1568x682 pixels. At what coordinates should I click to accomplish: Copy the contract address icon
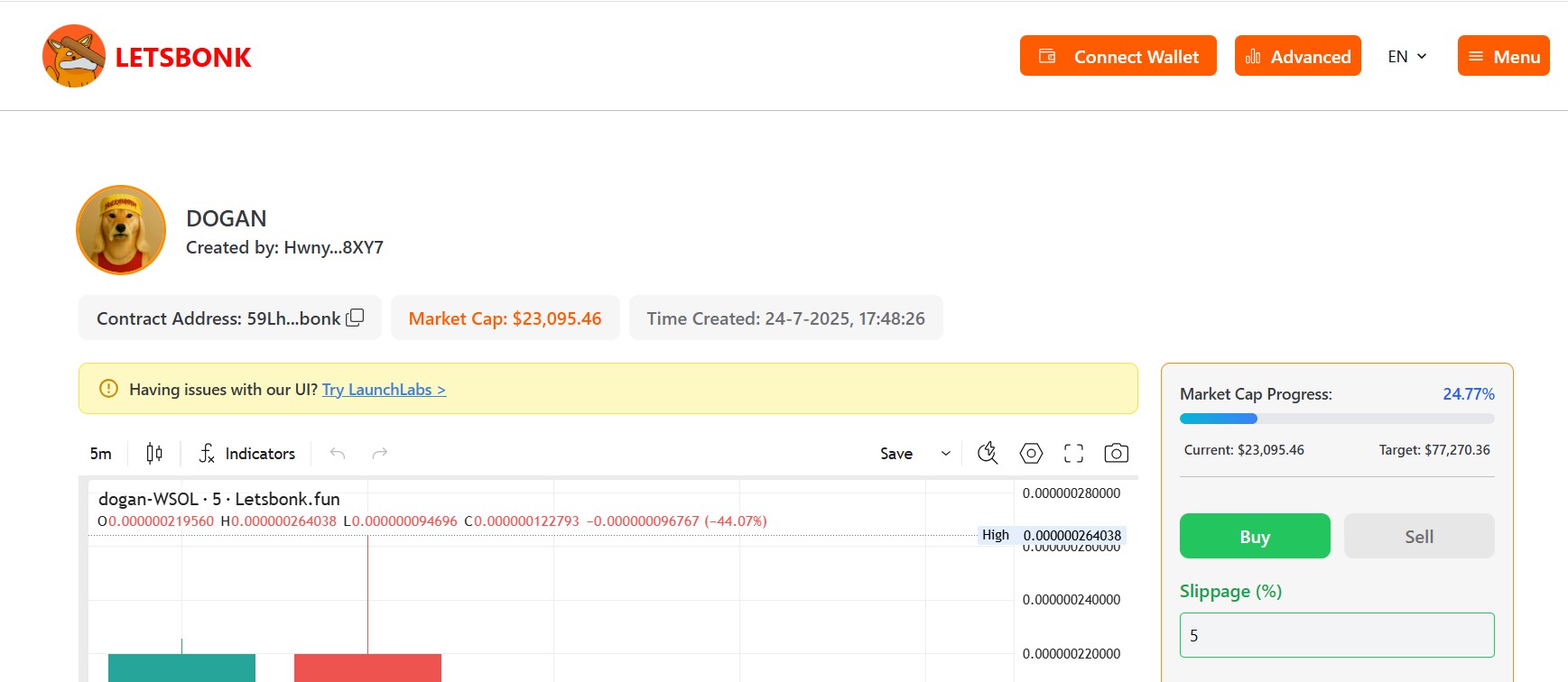(355, 318)
